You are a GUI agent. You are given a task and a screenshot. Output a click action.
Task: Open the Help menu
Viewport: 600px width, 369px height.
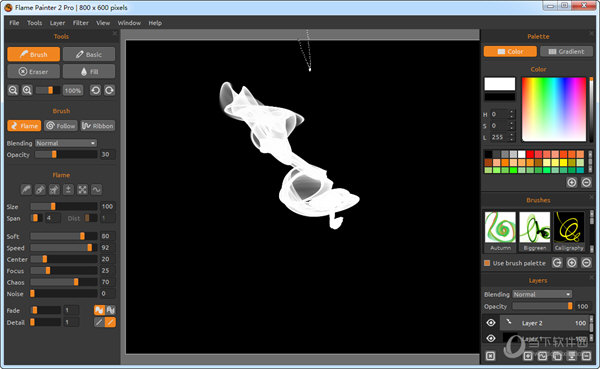155,23
